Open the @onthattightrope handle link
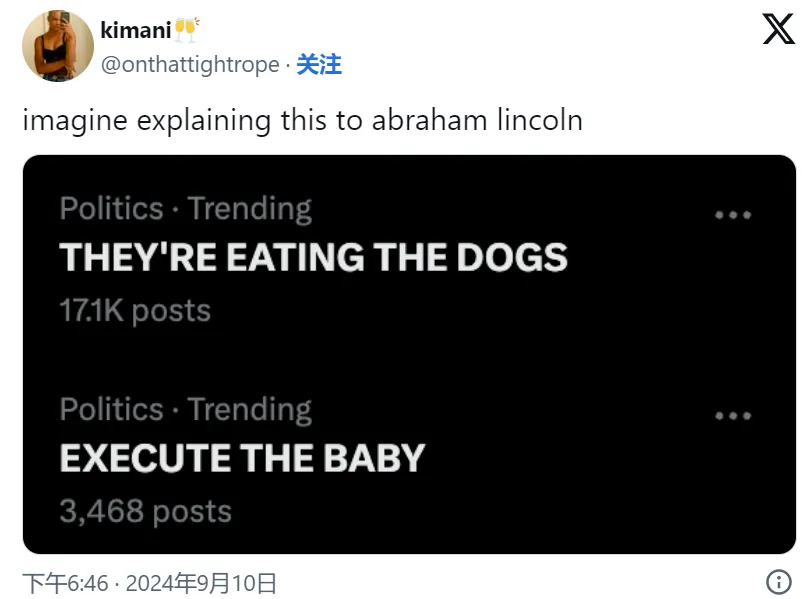 point(190,65)
